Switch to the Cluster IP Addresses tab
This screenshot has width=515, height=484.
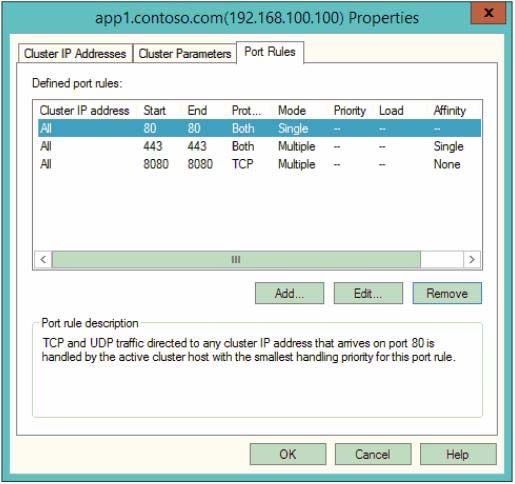(75, 53)
